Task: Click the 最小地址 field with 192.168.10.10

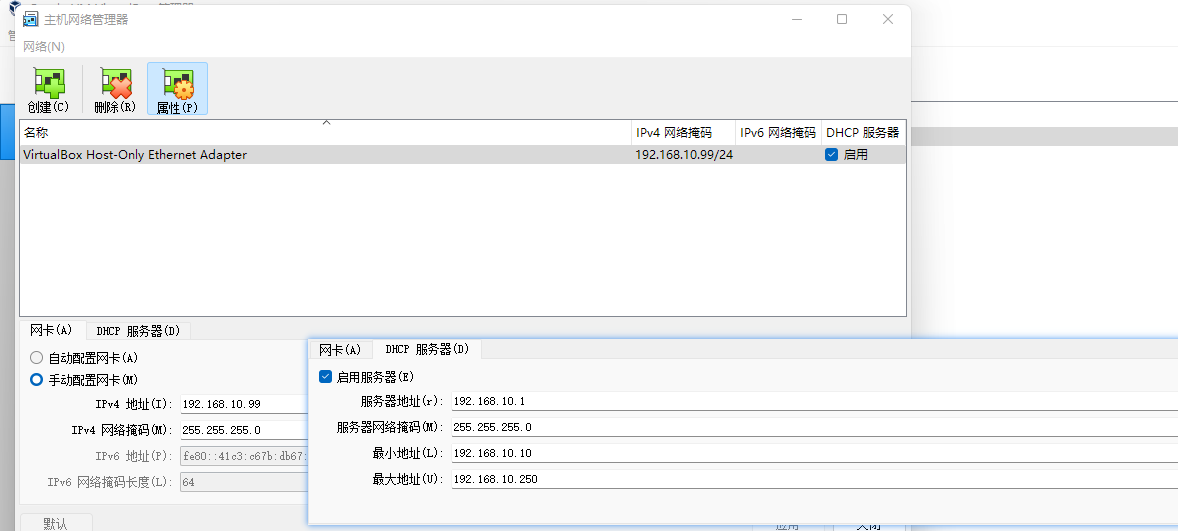Action: [814, 453]
